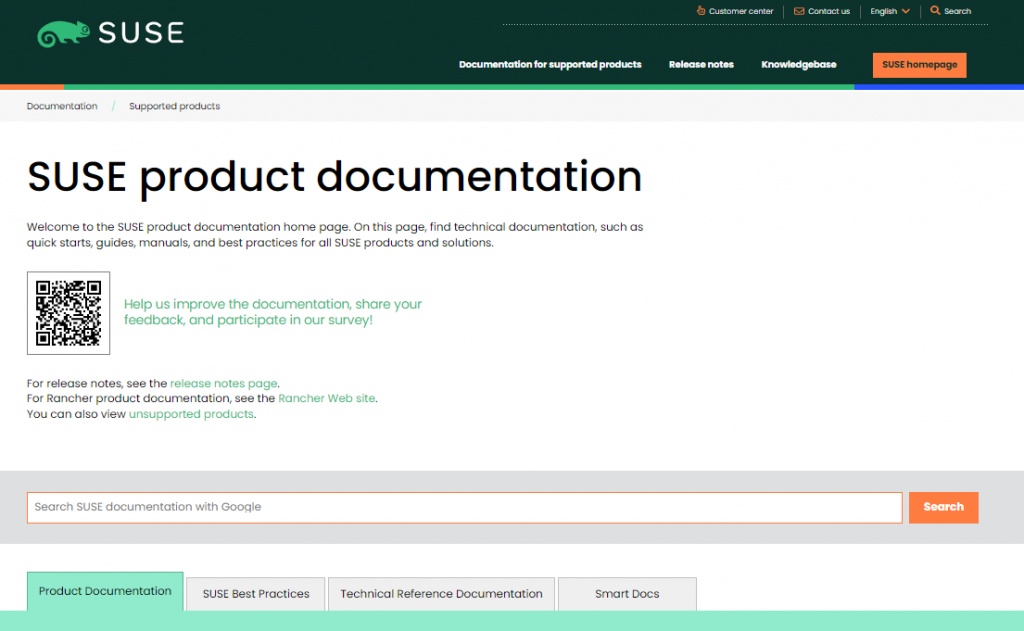Open Documentation for supported products menu
The image size is (1024, 631).
pyautogui.click(x=550, y=65)
